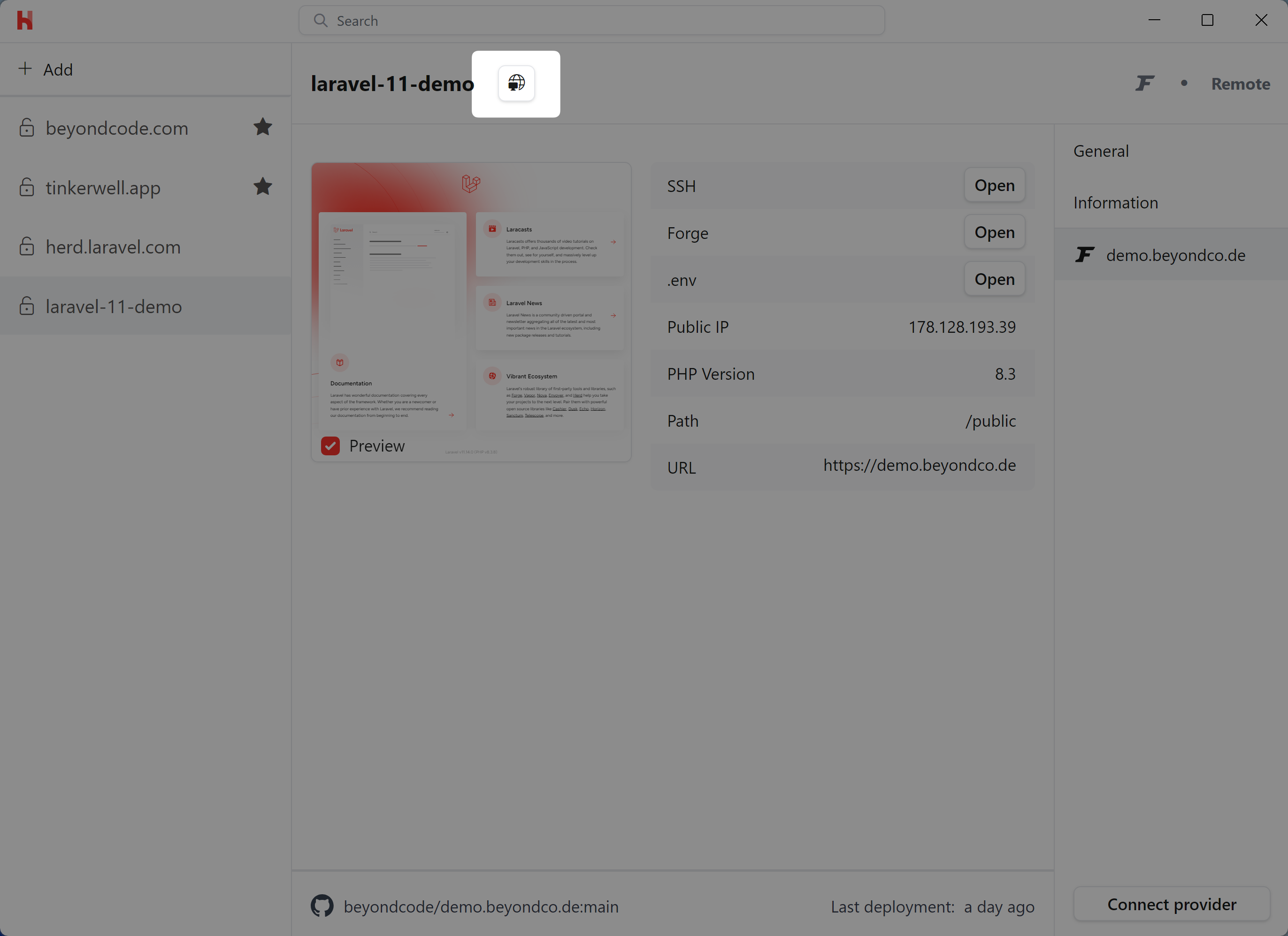Viewport: 1288px width, 936px height.
Task: Select herd.laravel.com in the sidebar
Action: click(x=113, y=246)
